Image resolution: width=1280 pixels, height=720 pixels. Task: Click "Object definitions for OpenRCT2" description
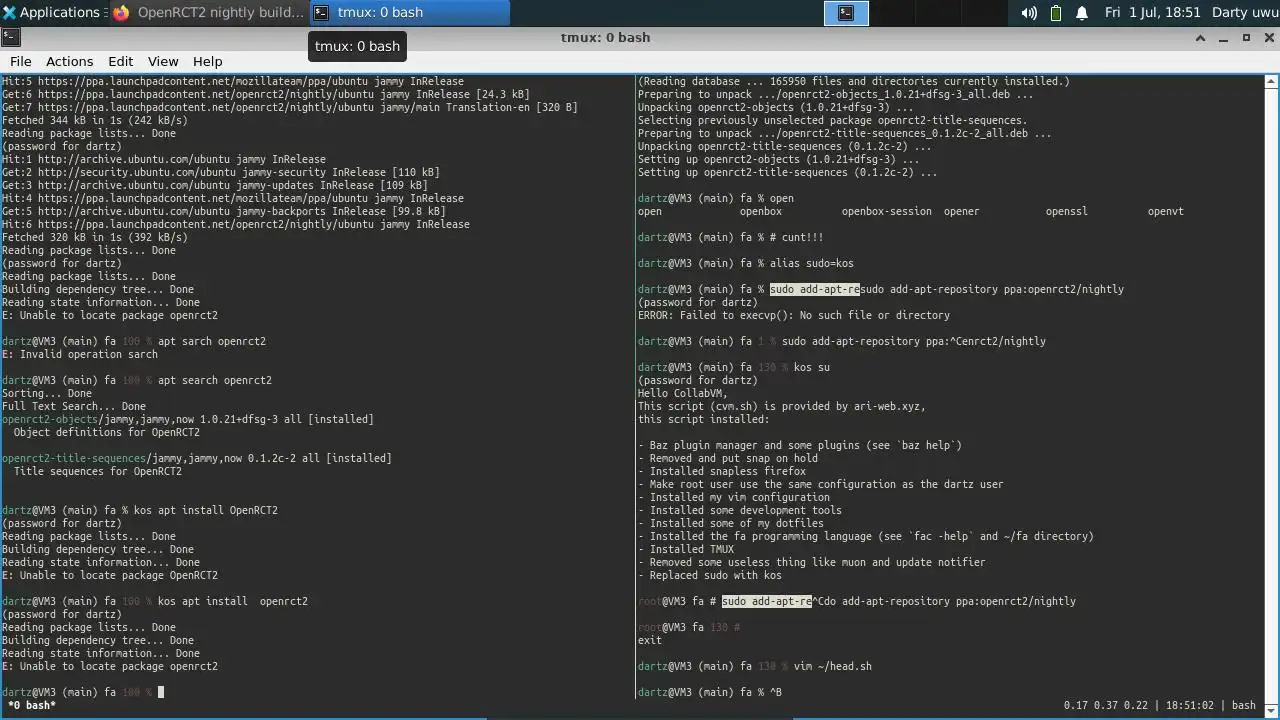107,432
